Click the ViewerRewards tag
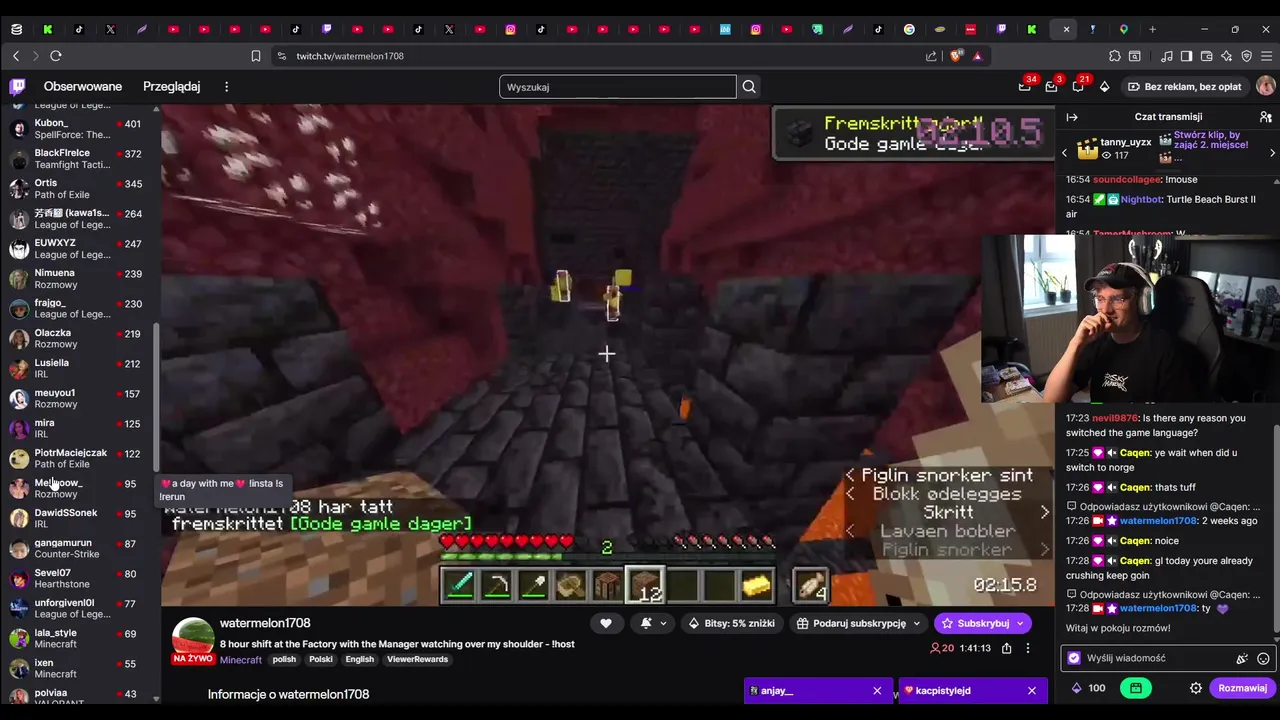 click(417, 660)
